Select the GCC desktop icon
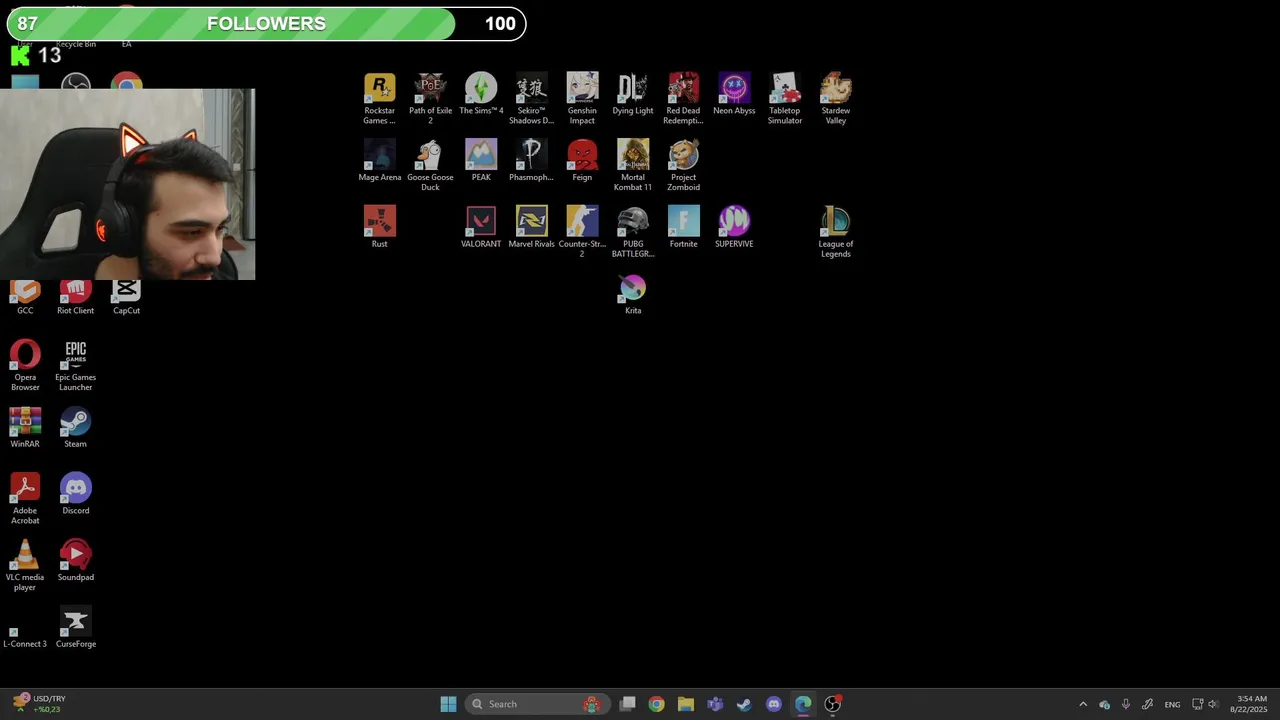The width and height of the screenshot is (1280, 720). (x=25, y=297)
